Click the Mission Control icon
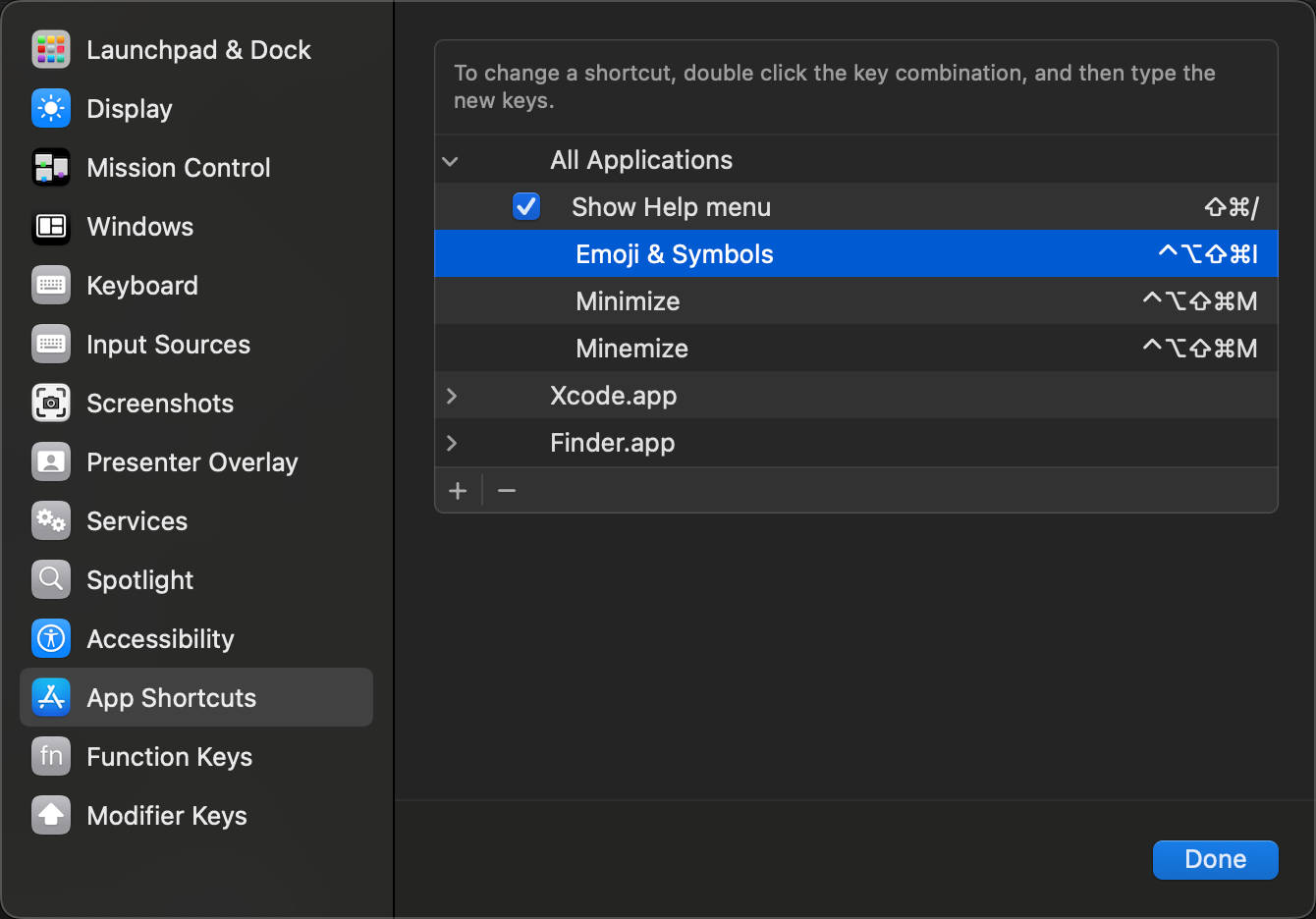Screen dimensions: 1316x919 click(51, 168)
